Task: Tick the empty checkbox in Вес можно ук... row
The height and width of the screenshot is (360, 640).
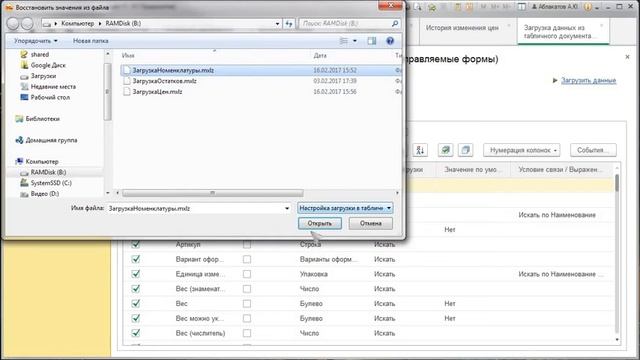Action: pyautogui.click(x=247, y=318)
